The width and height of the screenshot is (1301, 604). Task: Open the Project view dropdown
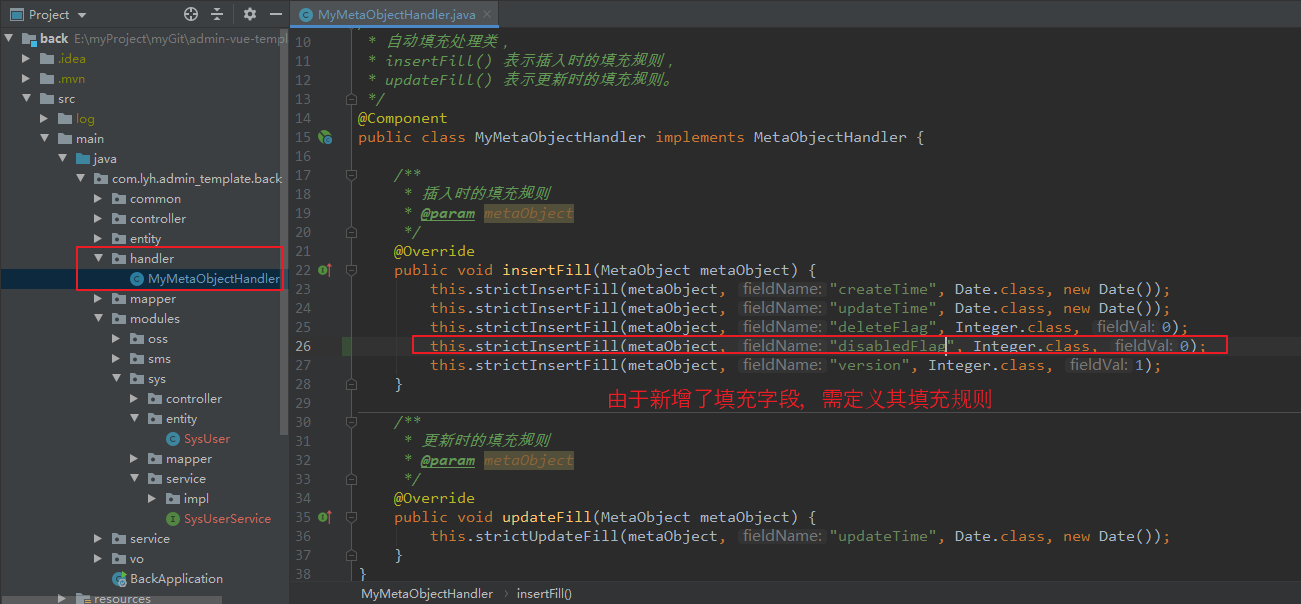tap(81, 15)
